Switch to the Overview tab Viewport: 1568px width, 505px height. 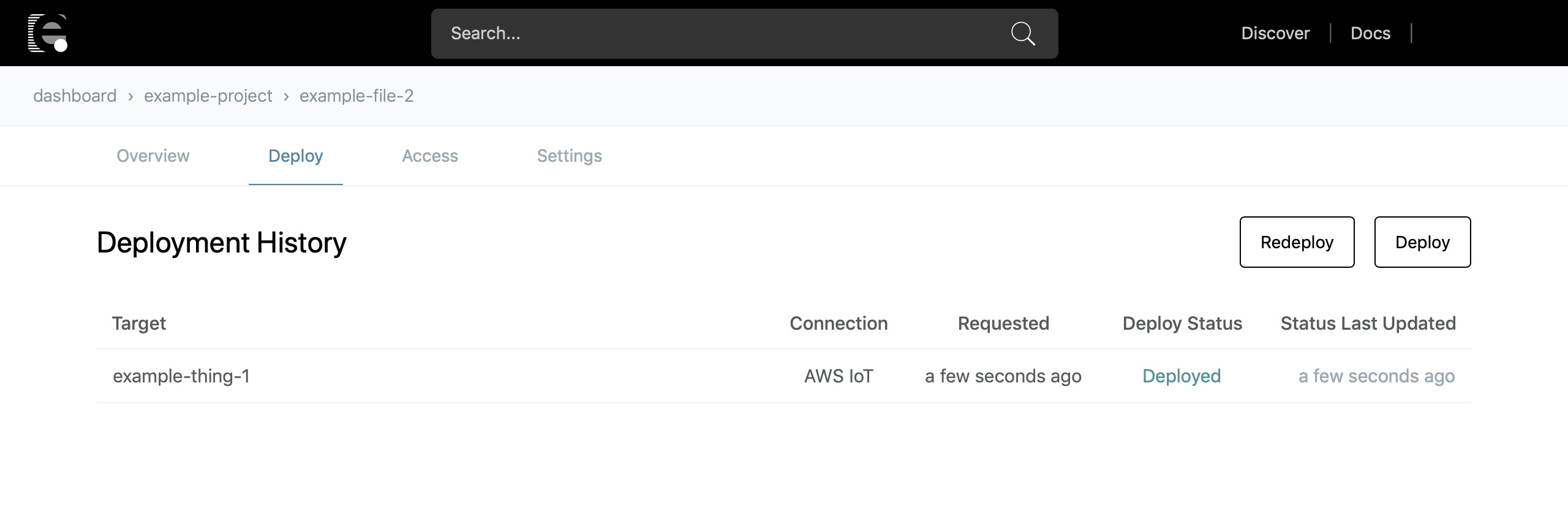(153, 156)
